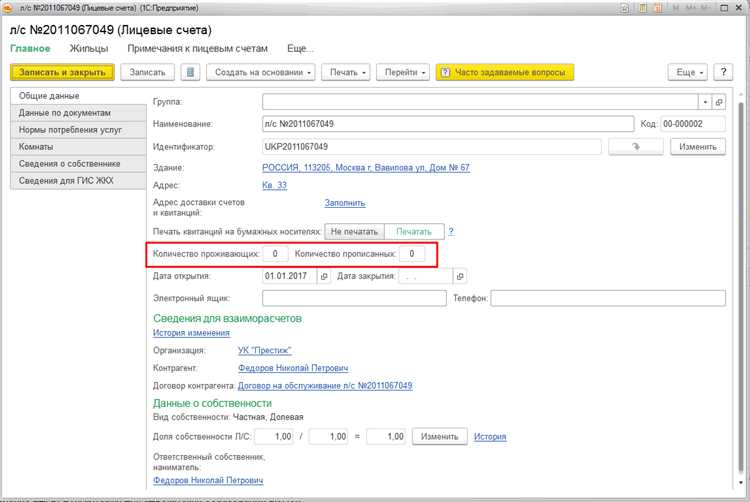Screen dimensions: 750x502
Task: Click the arrow icon button next to Идентификатор
Action: tap(634, 147)
